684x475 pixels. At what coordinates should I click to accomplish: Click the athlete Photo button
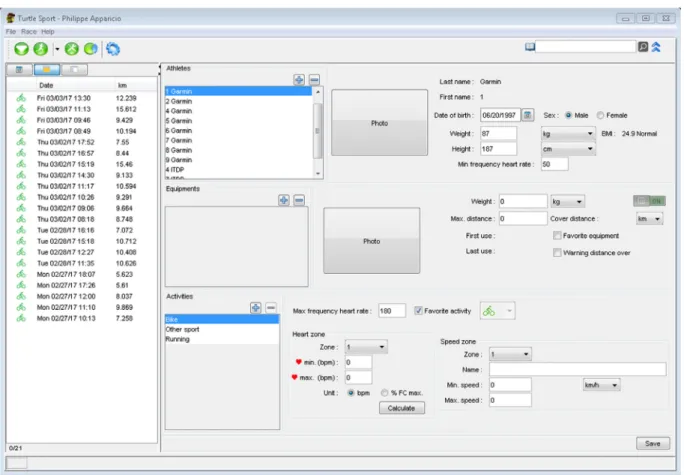[x=379, y=123]
